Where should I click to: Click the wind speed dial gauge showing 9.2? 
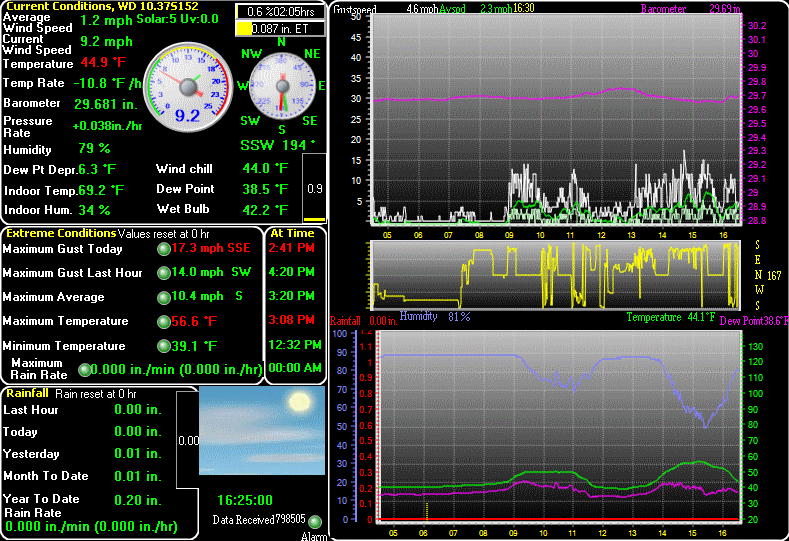(188, 87)
